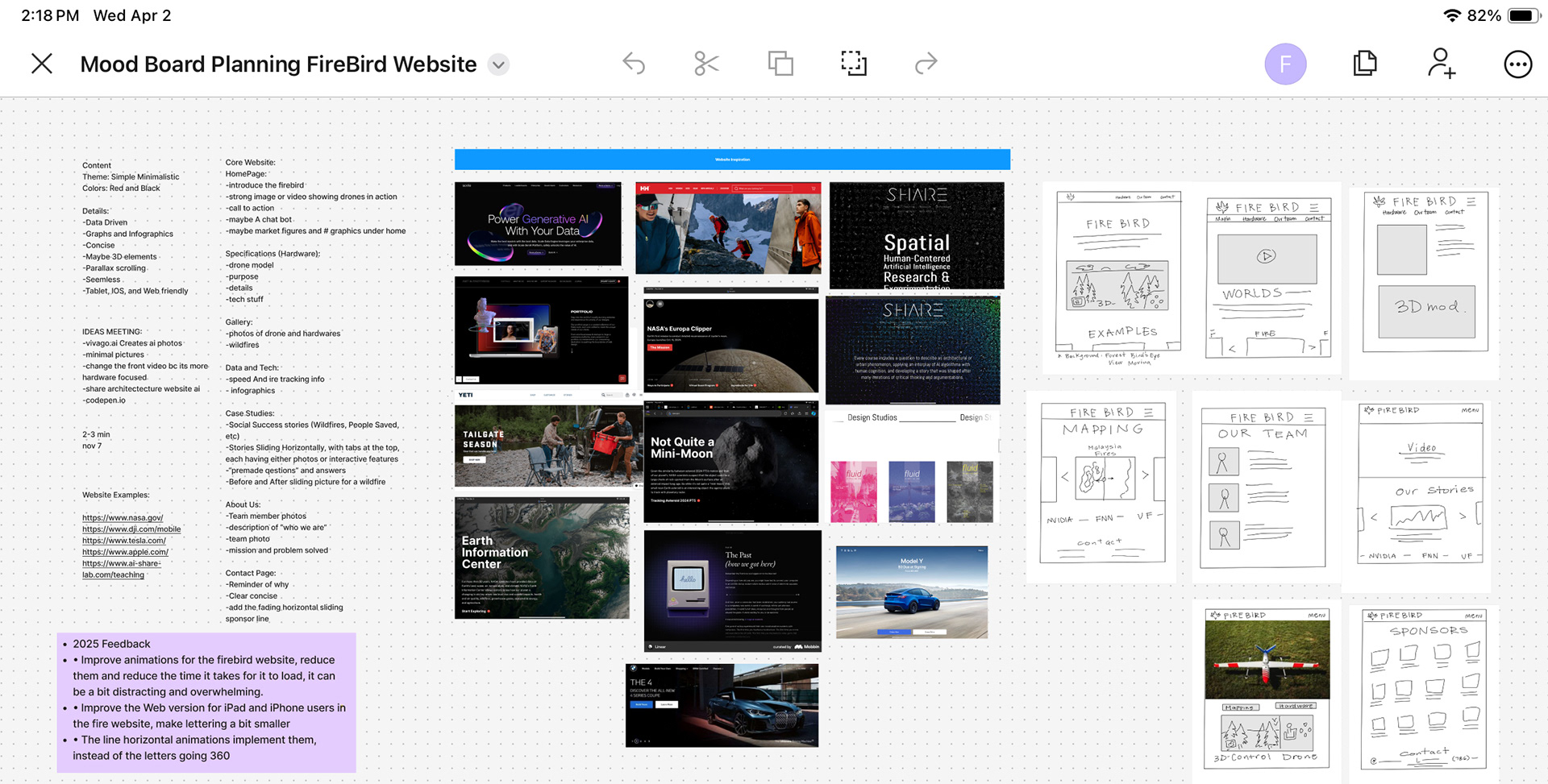Close the mood board with the X icon
Image resolution: width=1548 pixels, height=784 pixels.
coord(42,64)
